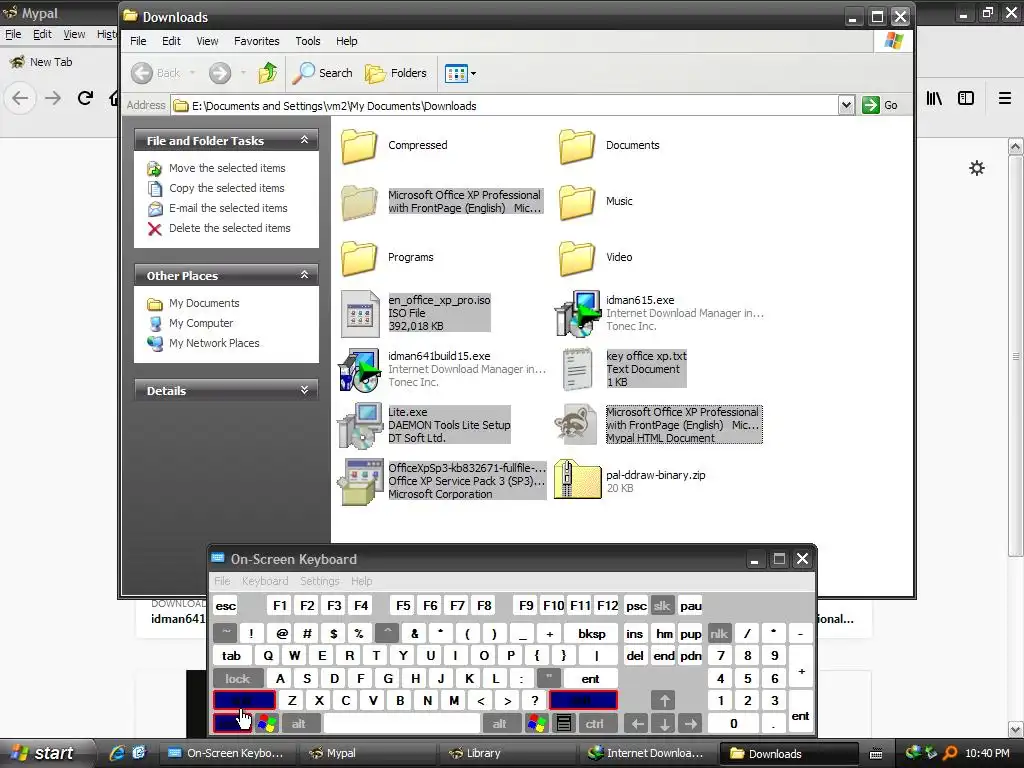Open the View menu in Downloads window

click(207, 41)
